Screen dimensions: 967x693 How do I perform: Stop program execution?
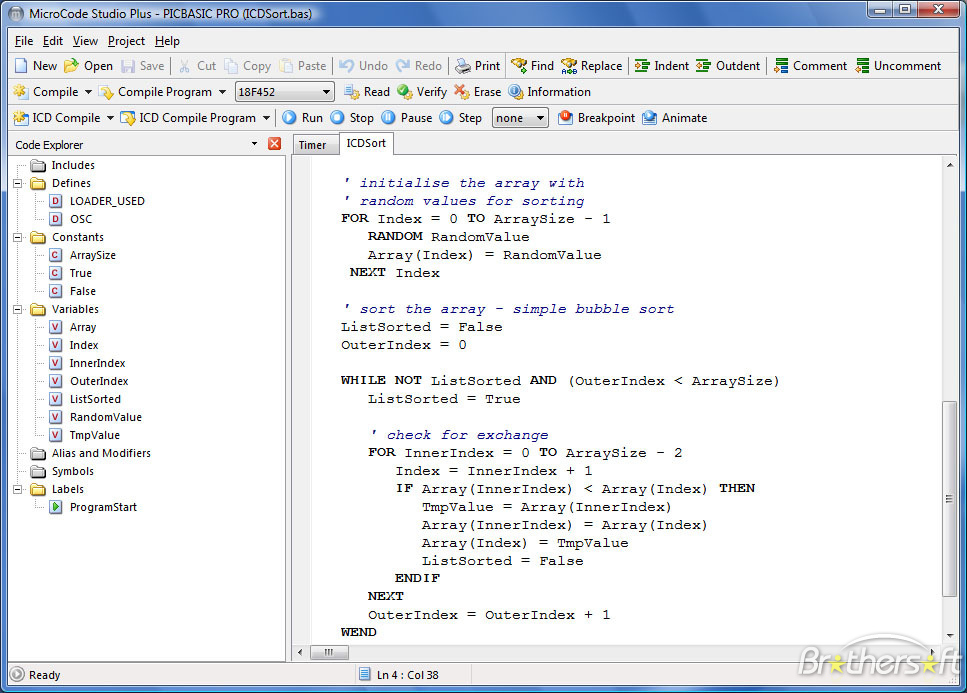pyautogui.click(x=351, y=117)
